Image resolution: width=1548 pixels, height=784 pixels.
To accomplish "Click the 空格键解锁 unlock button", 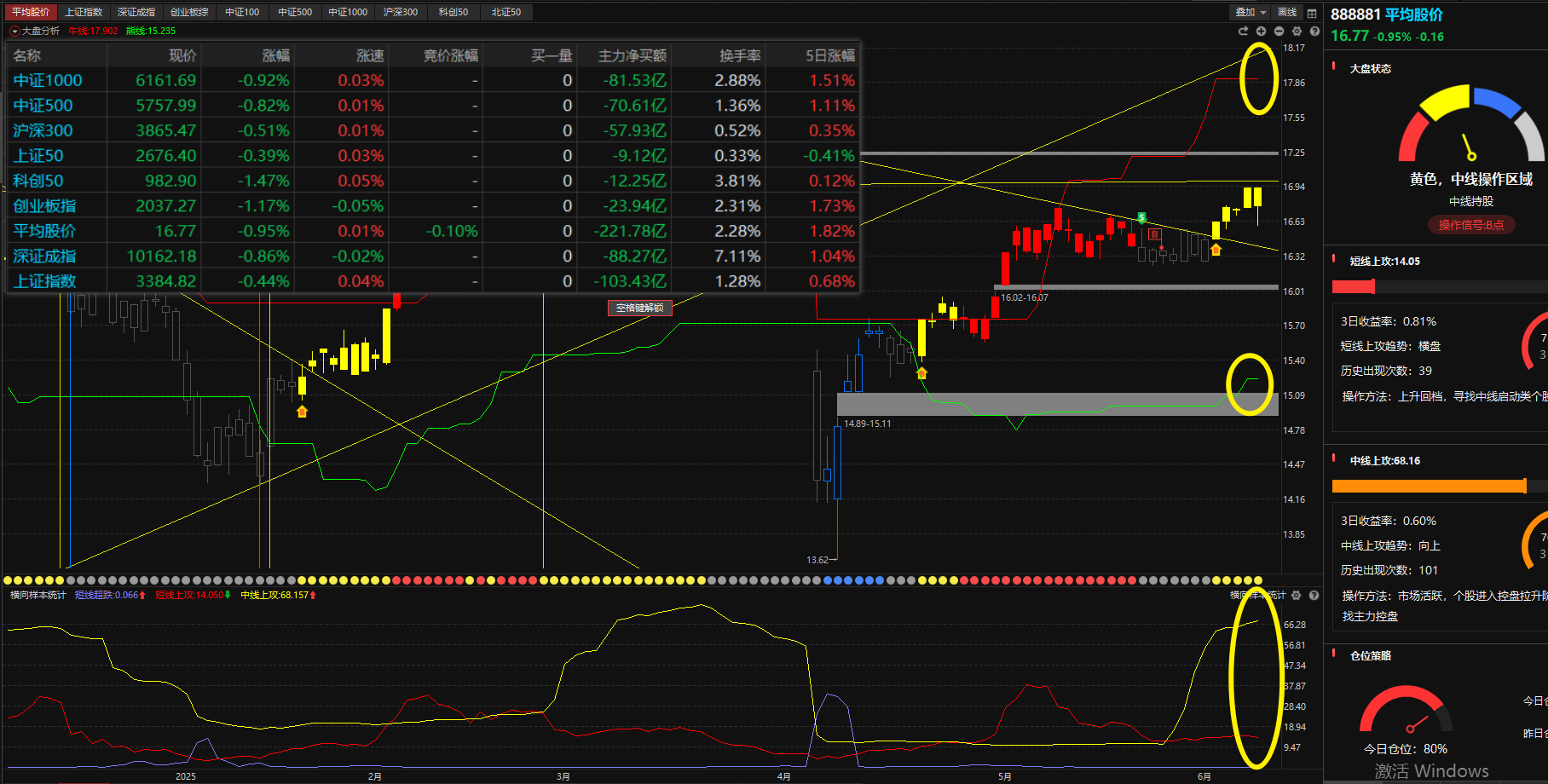I will point(639,308).
